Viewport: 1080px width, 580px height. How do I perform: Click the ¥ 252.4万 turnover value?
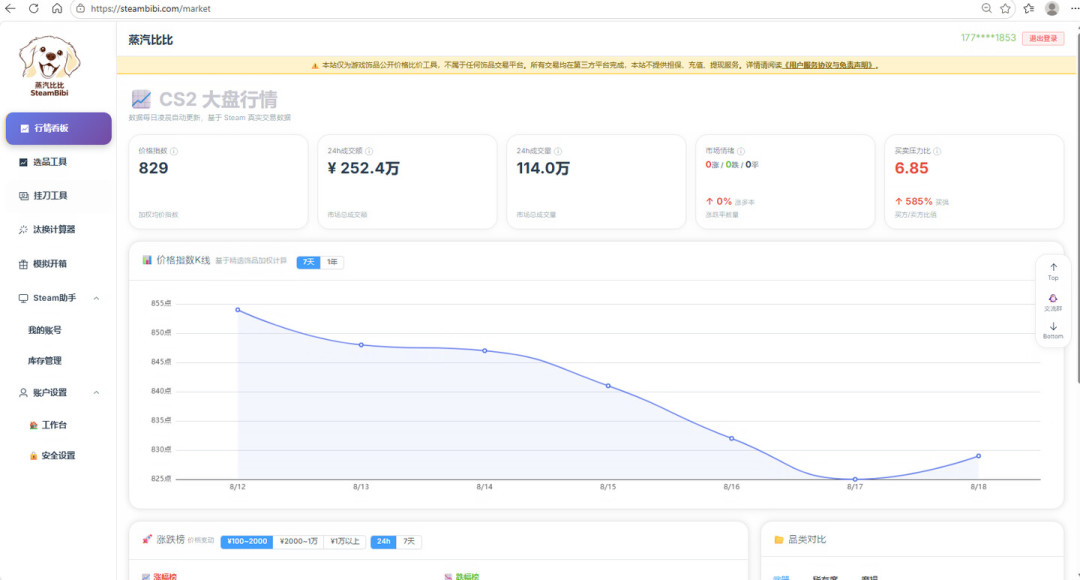364,168
